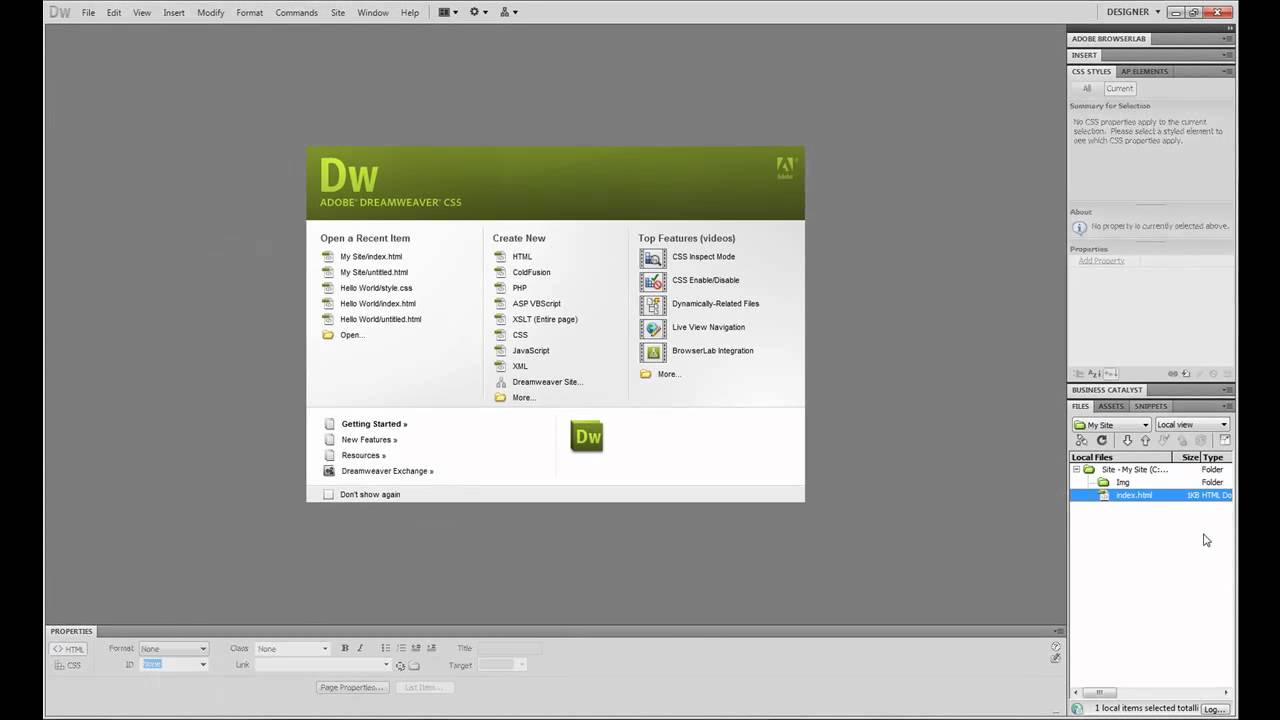Create a new HTML document
The width and height of the screenshot is (1280, 720).
click(x=522, y=257)
